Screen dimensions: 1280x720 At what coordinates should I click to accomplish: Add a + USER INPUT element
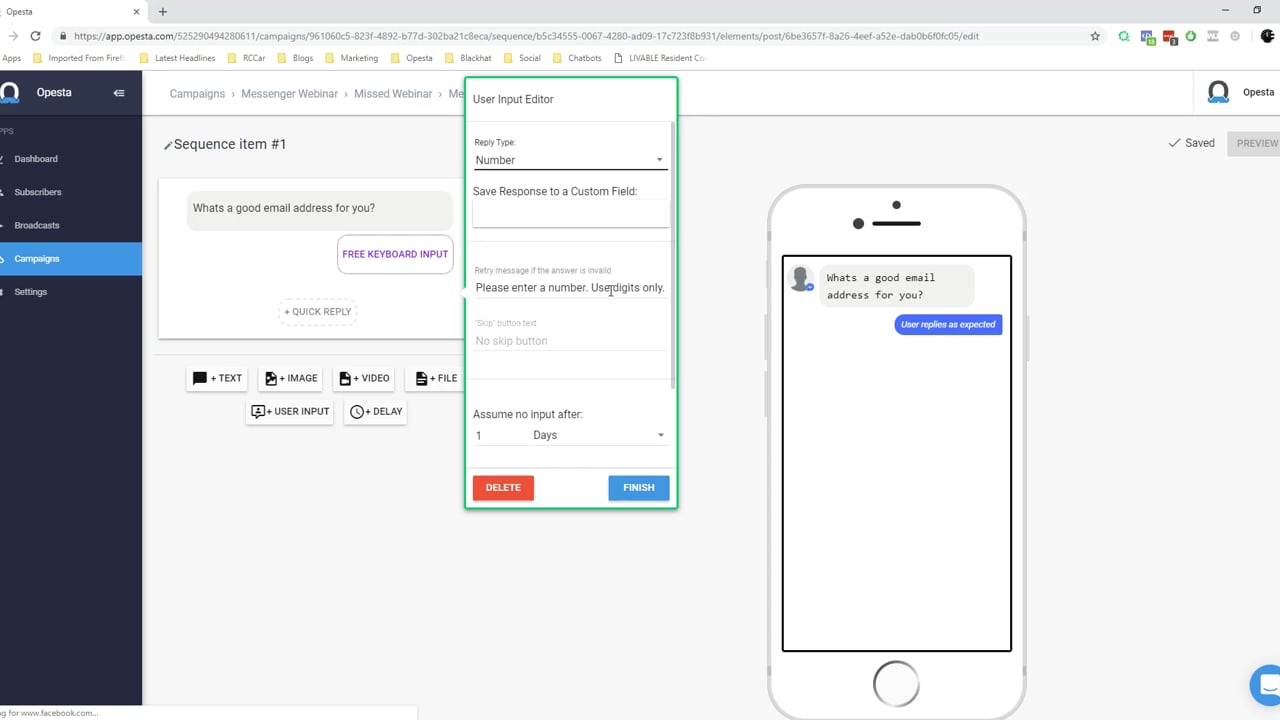pos(289,411)
